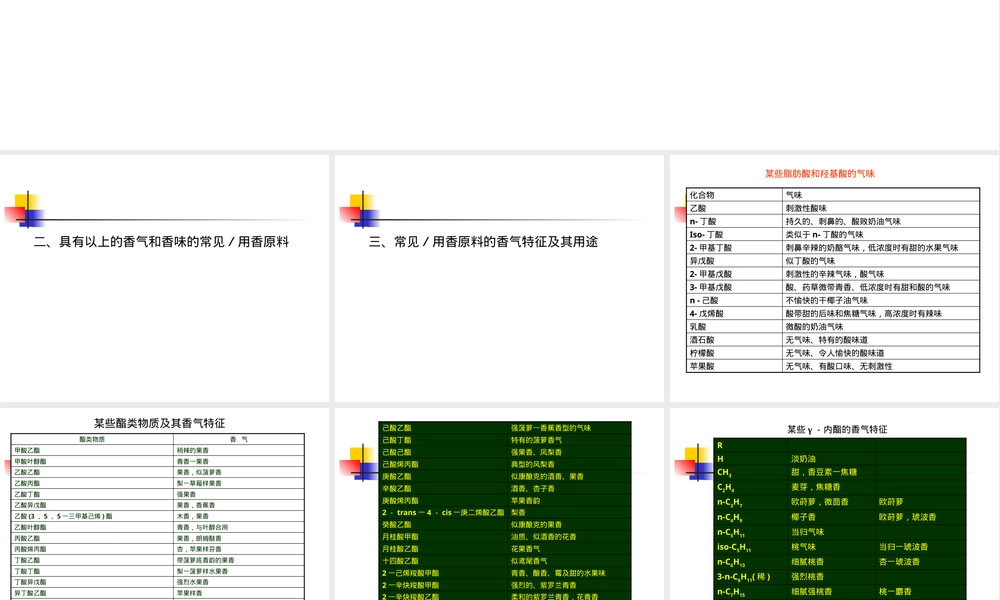Click the cell 青香、酸香、霉及甜的水果味
This screenshot has height=600, width=1000.
click(x=569, y=573)
